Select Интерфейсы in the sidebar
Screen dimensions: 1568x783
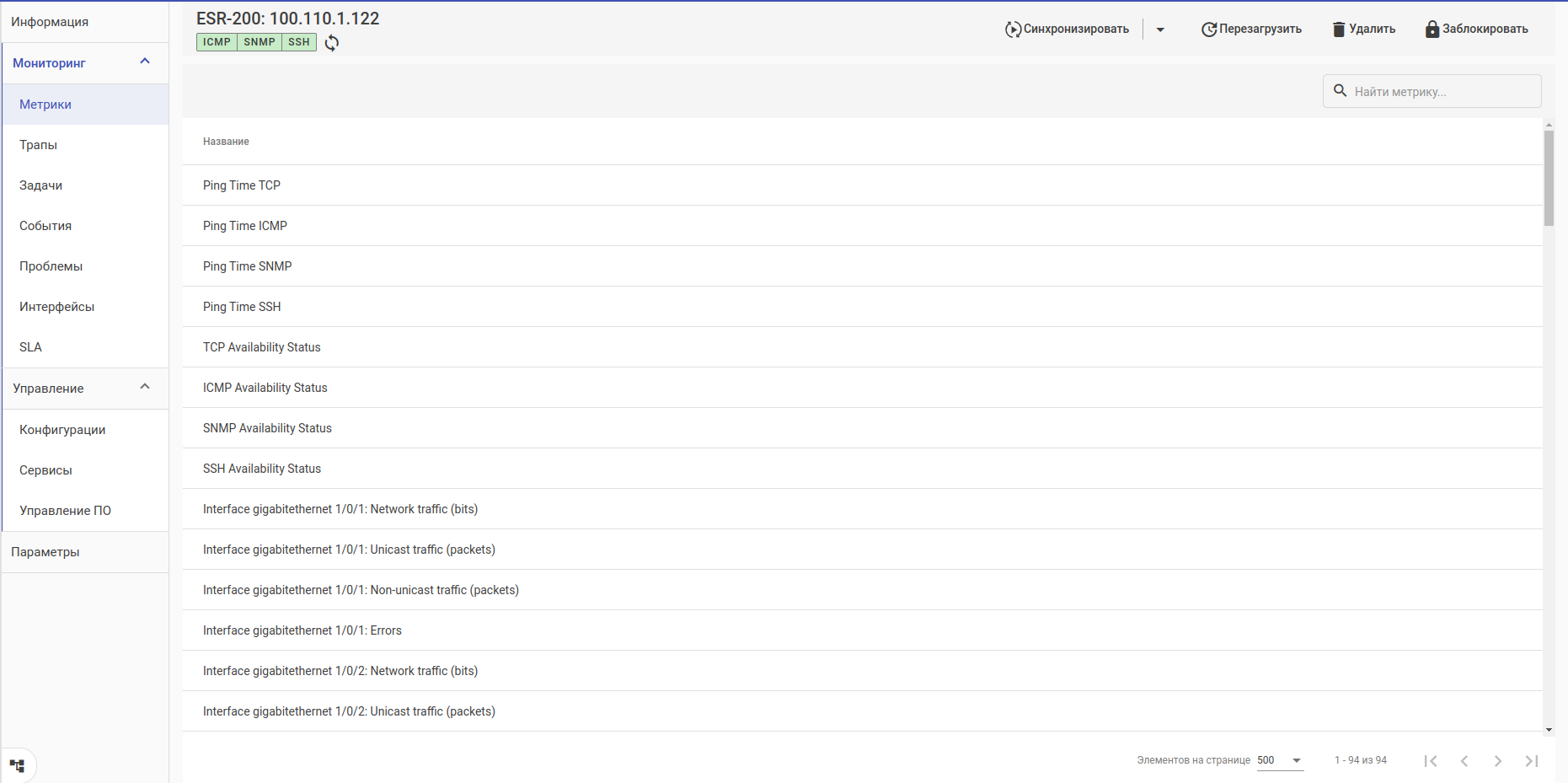click(57, 307)
